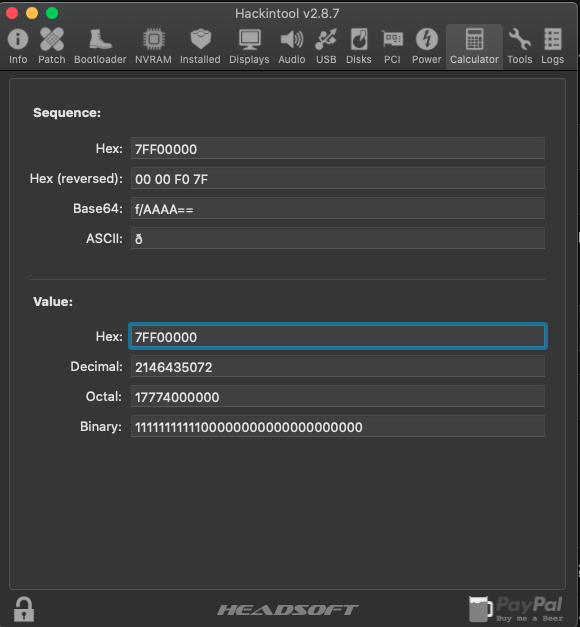Click the yellow minimize window button

point(32,13)
